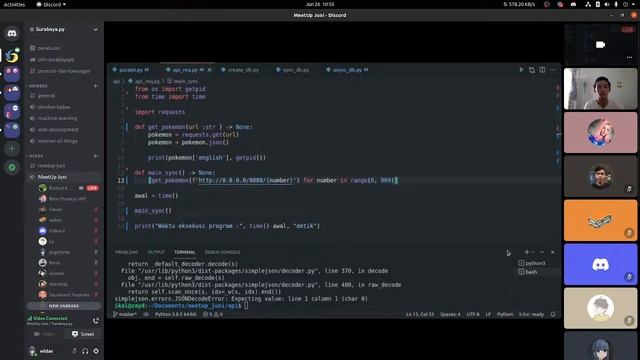Switch to sync_db.py editor tab
The height and width of the screenshot is (360, 640).
pos(296,70)
